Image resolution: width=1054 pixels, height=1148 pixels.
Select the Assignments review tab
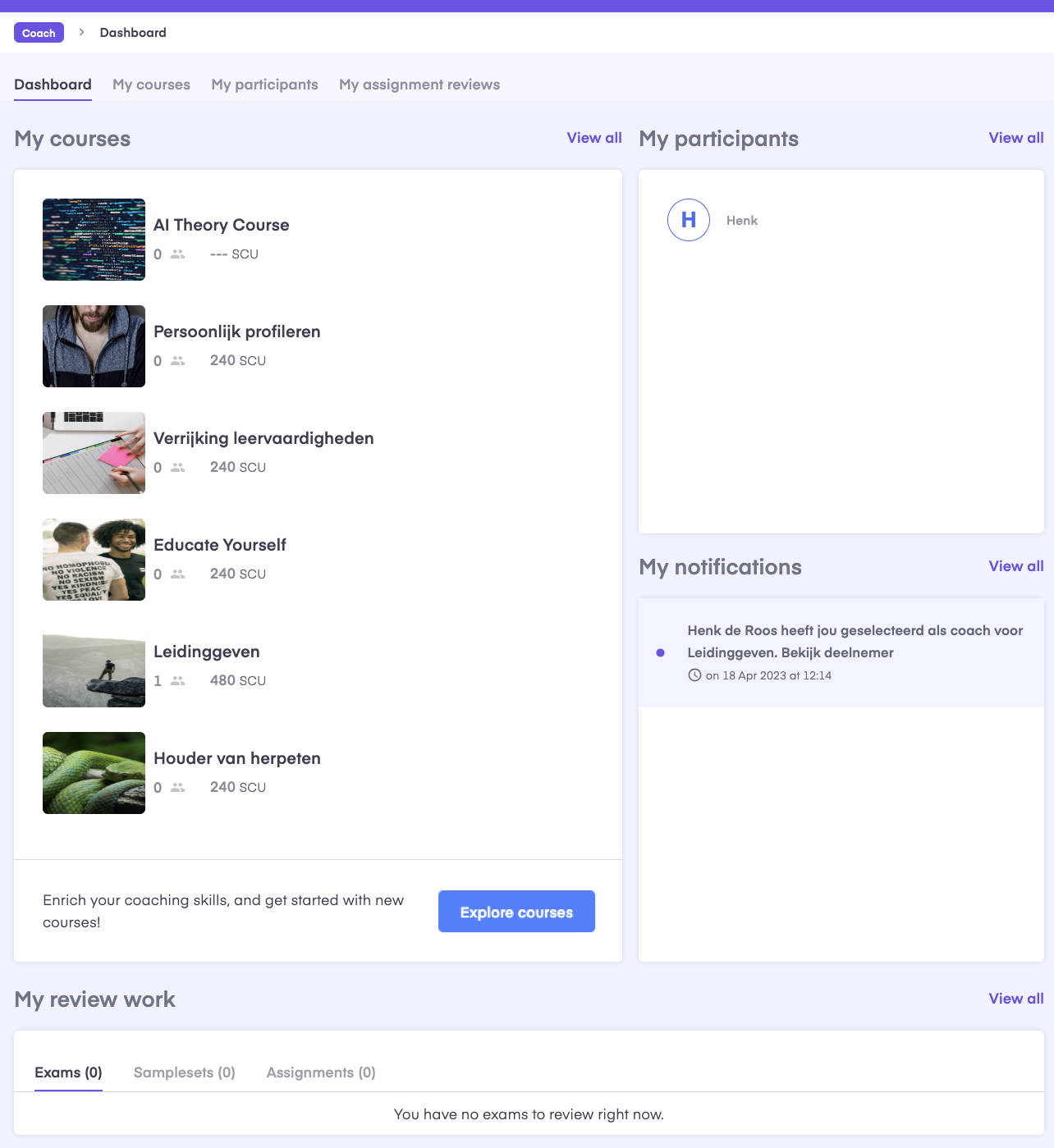[x=320, y=1073]
